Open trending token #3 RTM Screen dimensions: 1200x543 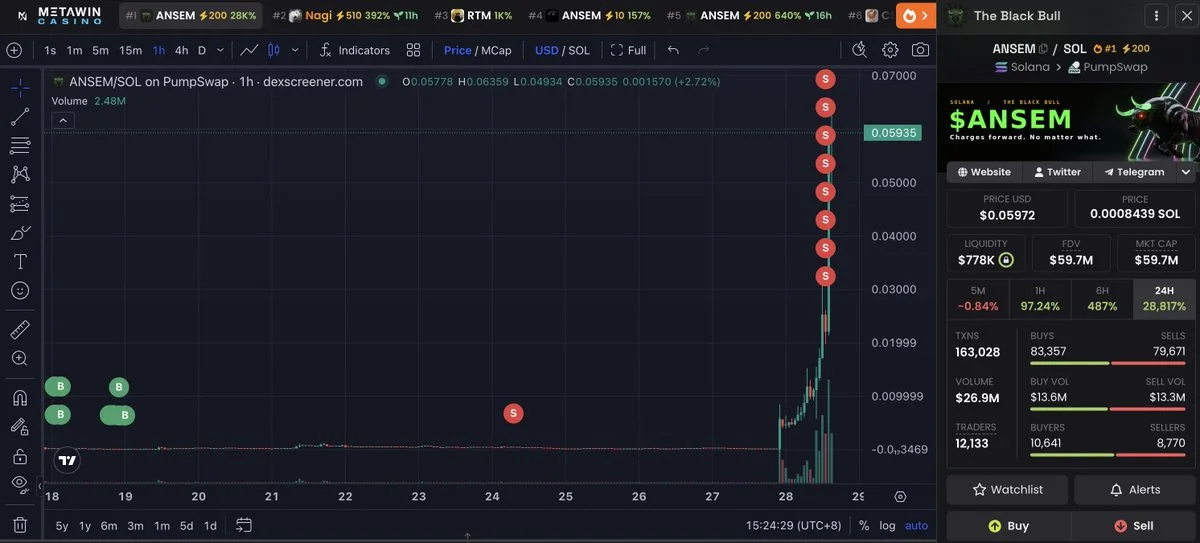475,15
